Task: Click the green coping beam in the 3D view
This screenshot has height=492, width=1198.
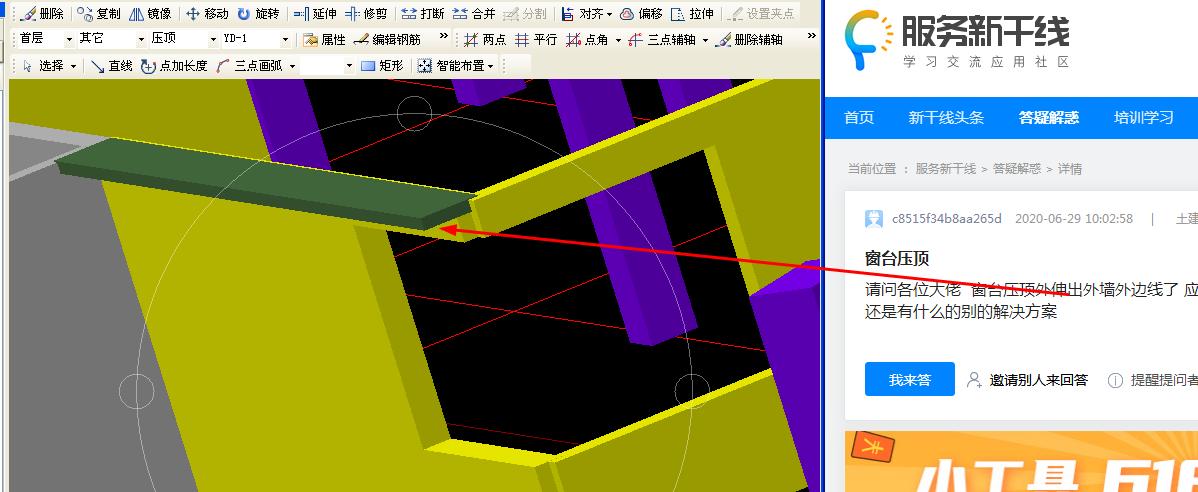Action: 264,185
